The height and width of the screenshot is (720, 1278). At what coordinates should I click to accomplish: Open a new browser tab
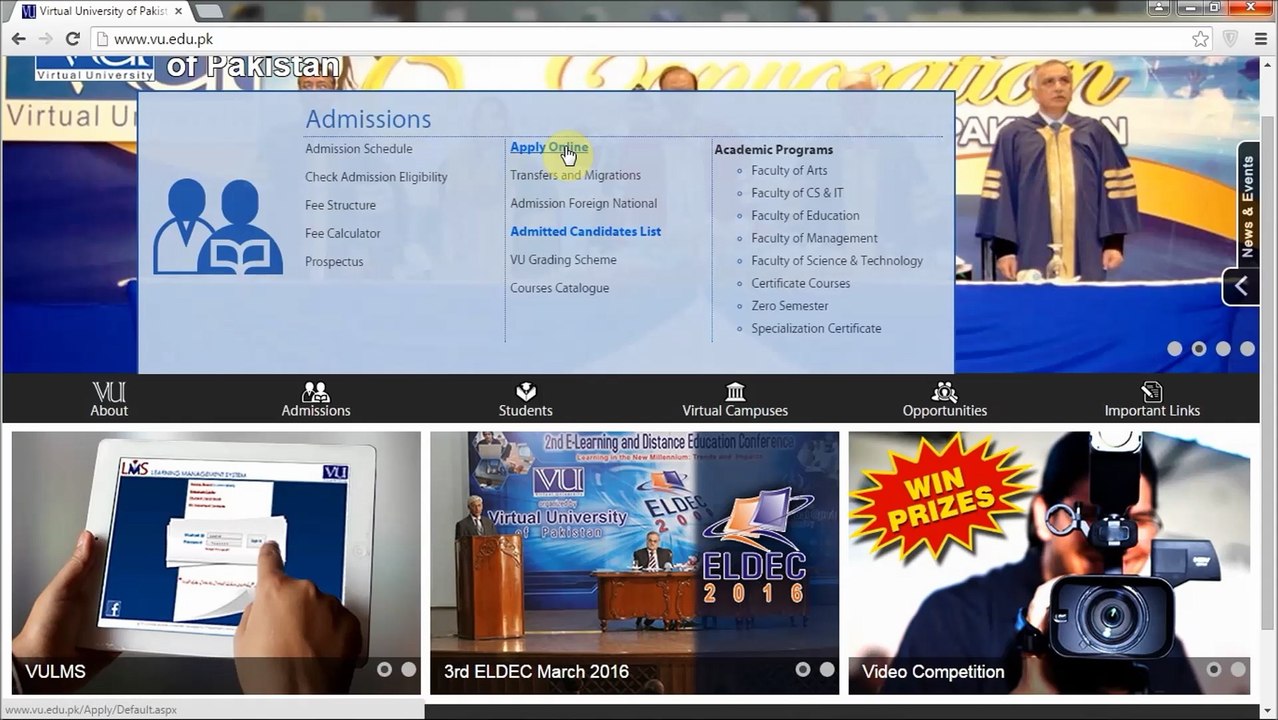(x=208, y=11)
